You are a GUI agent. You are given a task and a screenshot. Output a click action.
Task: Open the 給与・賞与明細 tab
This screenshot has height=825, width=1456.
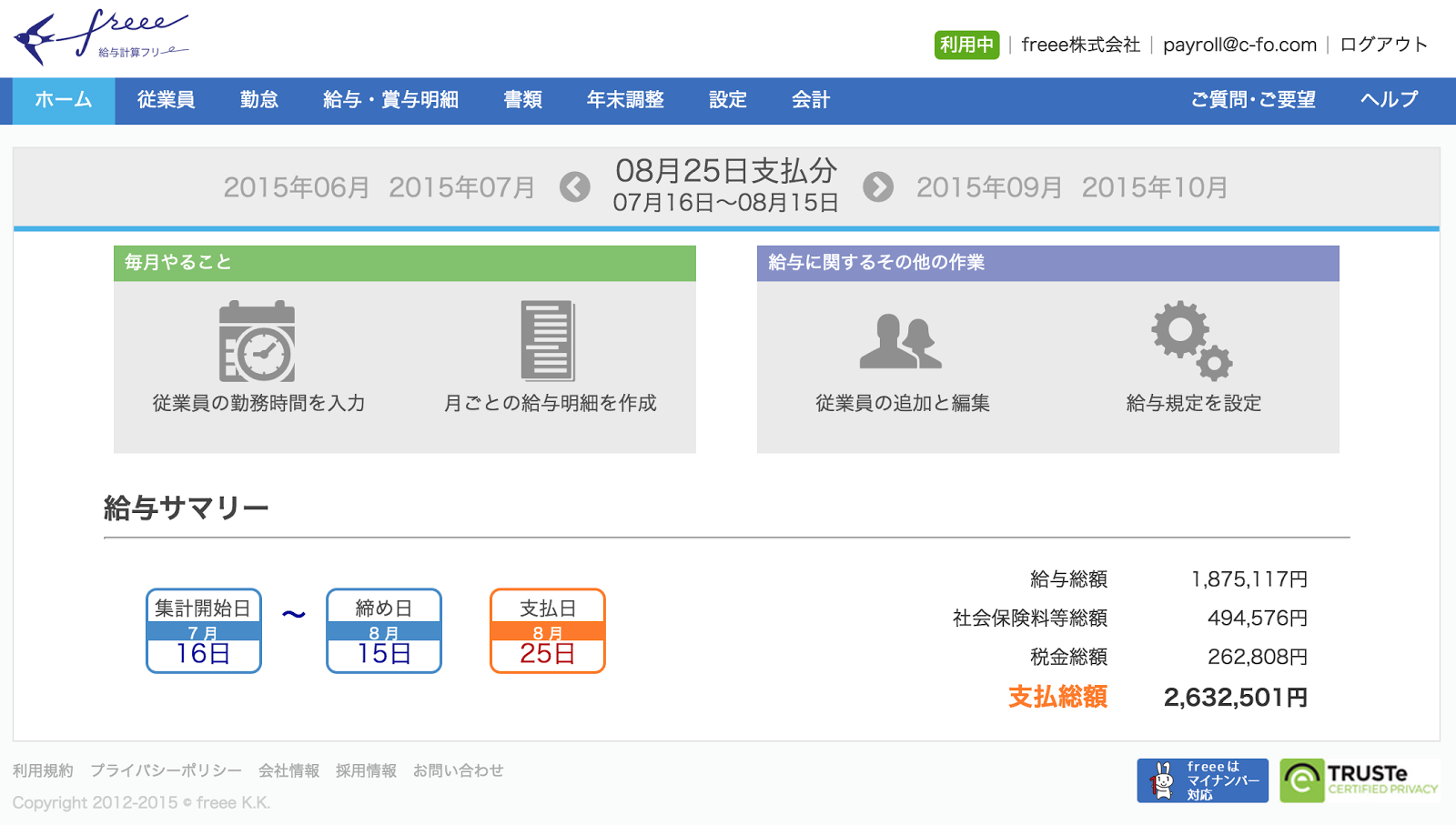[390, 100]
